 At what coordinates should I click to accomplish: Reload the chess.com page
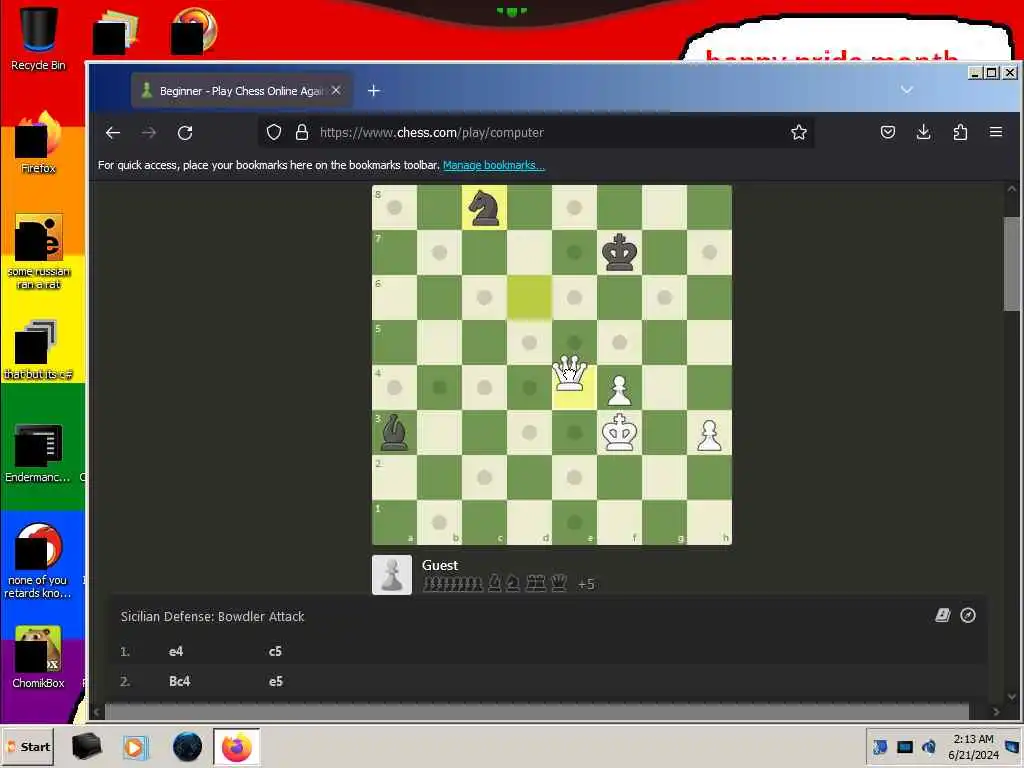coord(185,133)
